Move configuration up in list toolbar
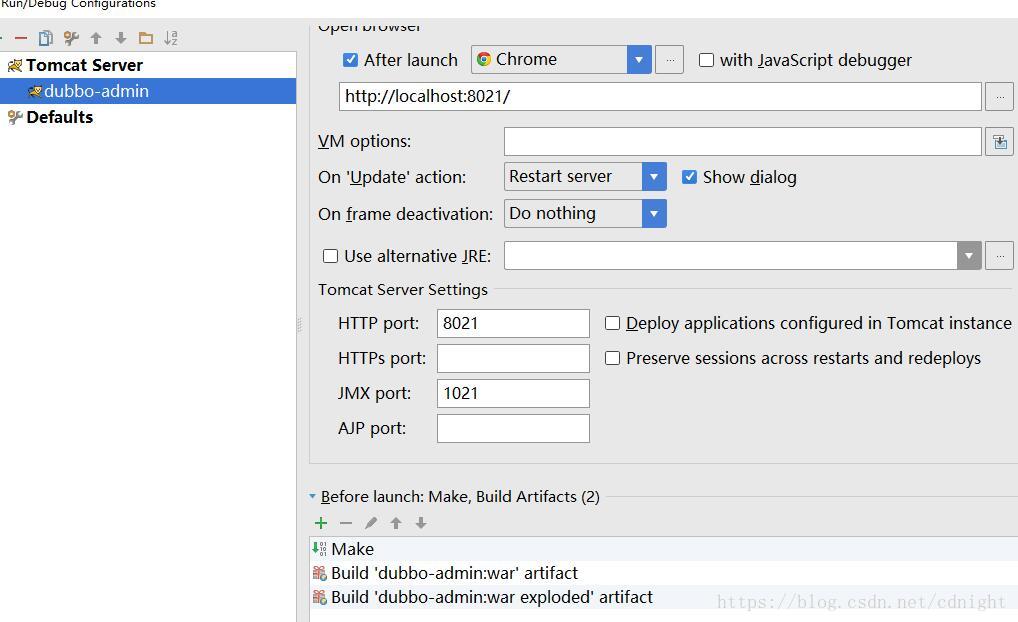1018x622 pixels. point(96,38)
